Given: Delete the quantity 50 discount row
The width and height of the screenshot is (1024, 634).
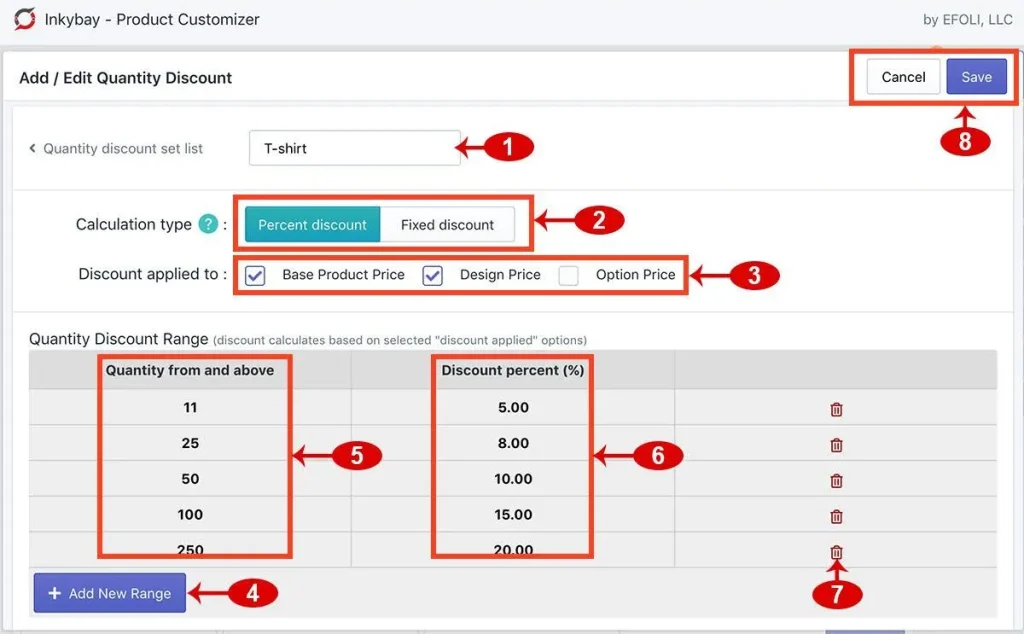Looking at the screenshot, I should tap(835, 479).
